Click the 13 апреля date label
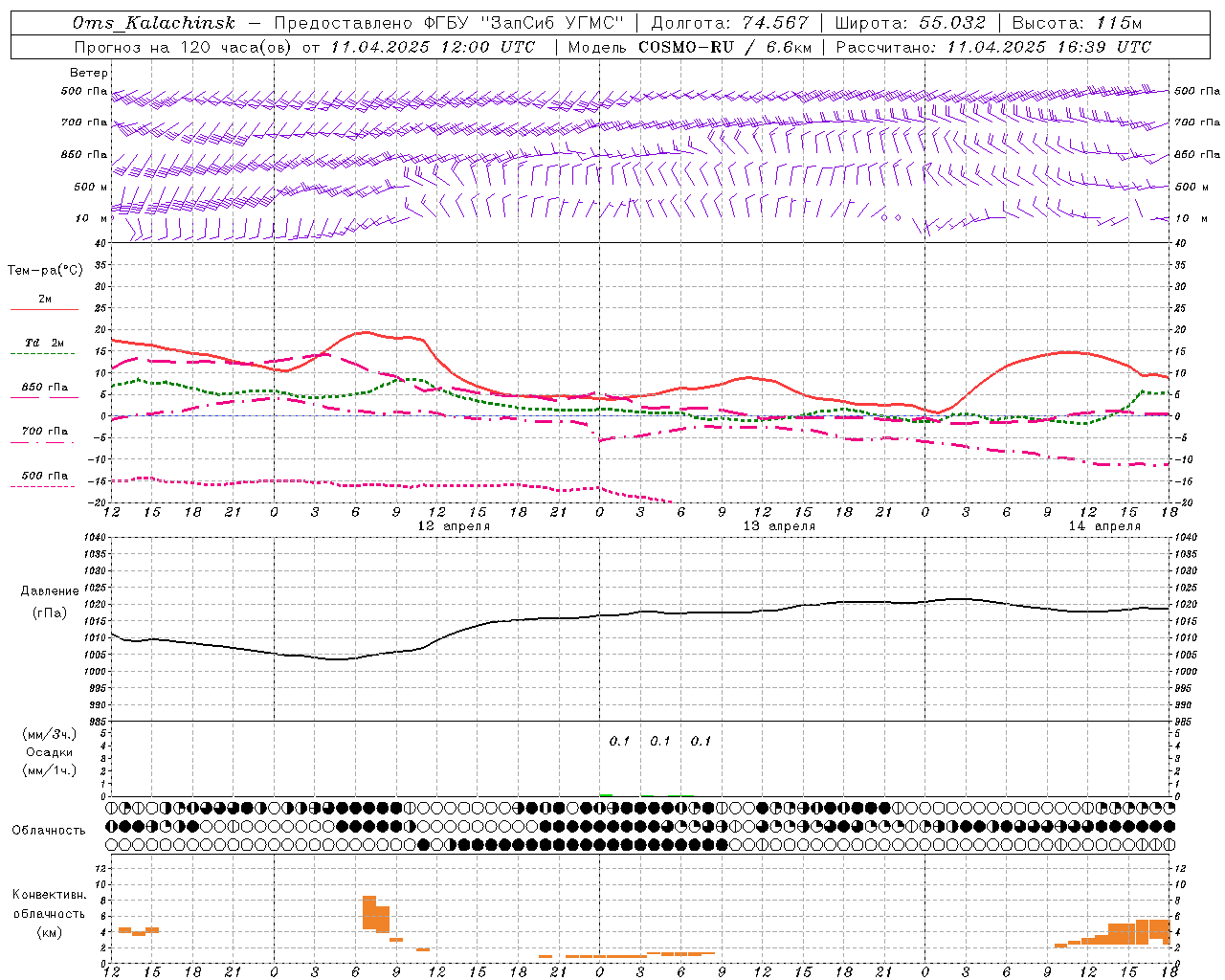Screen dimensions: 1225x980 (779, 526)
